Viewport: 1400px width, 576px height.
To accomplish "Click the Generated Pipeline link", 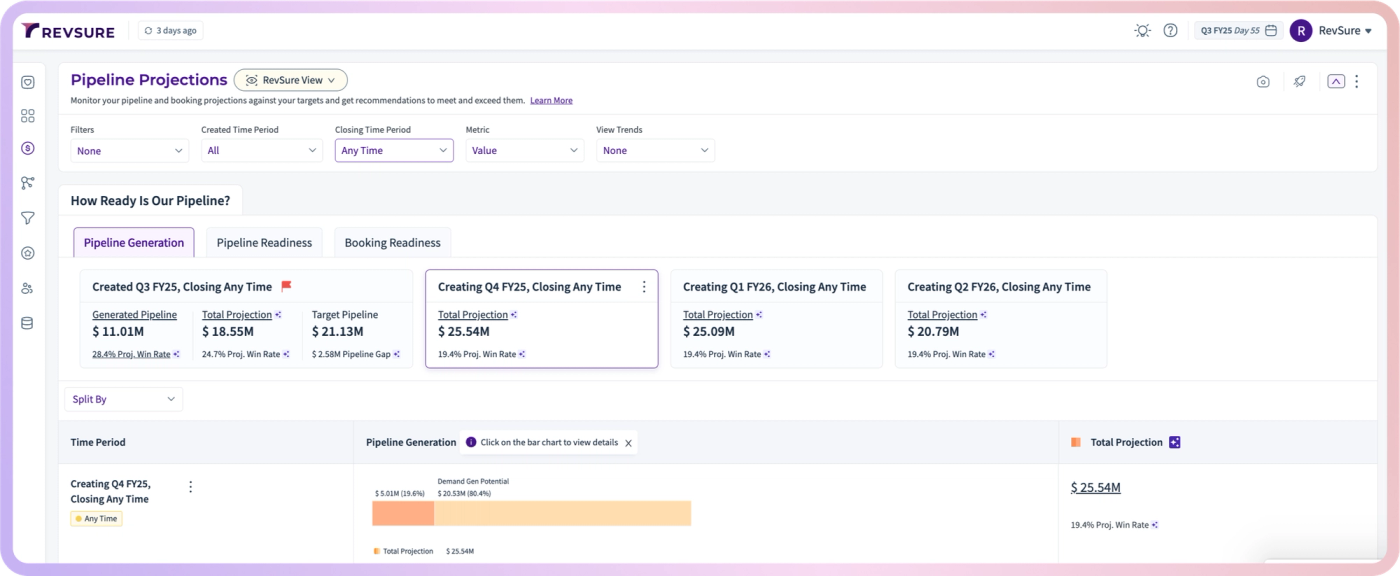I will click(134, 314).
